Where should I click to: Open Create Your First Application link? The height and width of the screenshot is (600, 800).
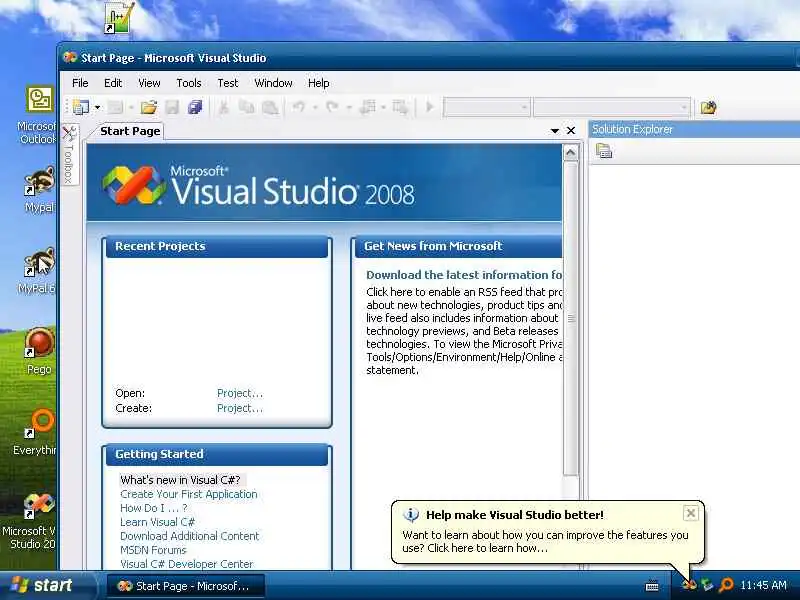click(x=189, y=494)
